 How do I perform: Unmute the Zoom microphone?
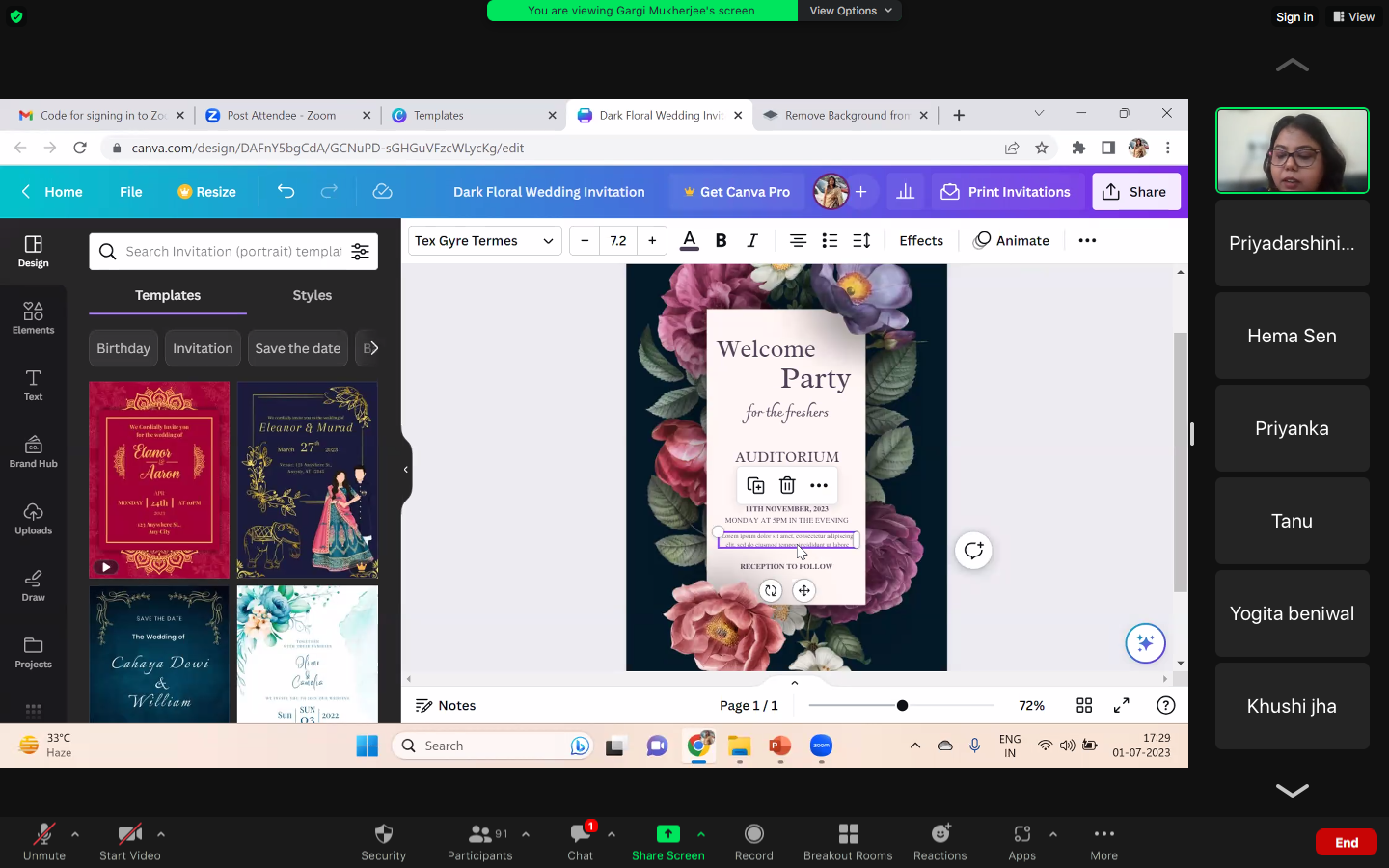tap(44, 841)
